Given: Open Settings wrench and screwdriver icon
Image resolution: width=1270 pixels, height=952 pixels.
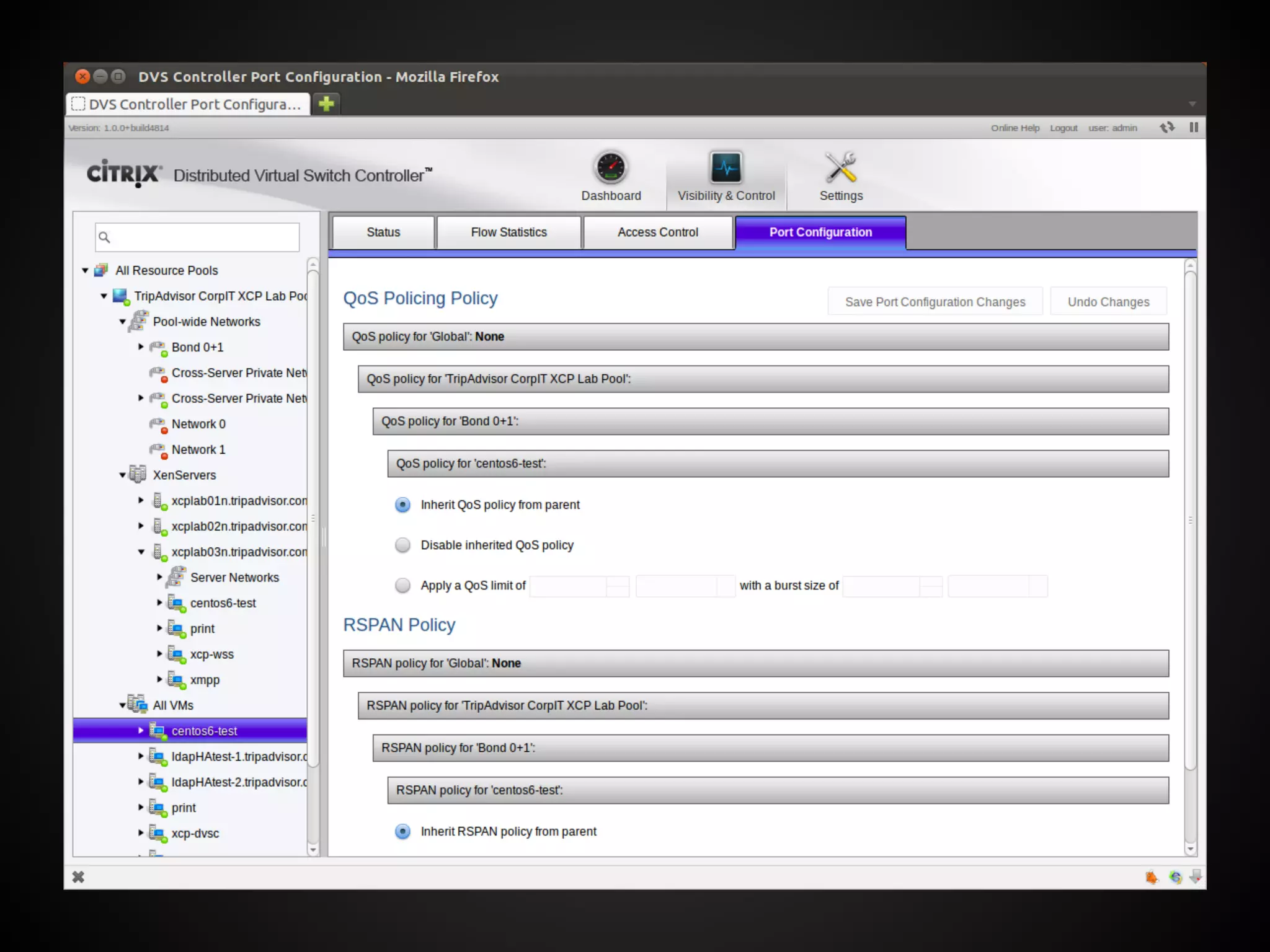Looking at the screenshot, I should (840, 167).
